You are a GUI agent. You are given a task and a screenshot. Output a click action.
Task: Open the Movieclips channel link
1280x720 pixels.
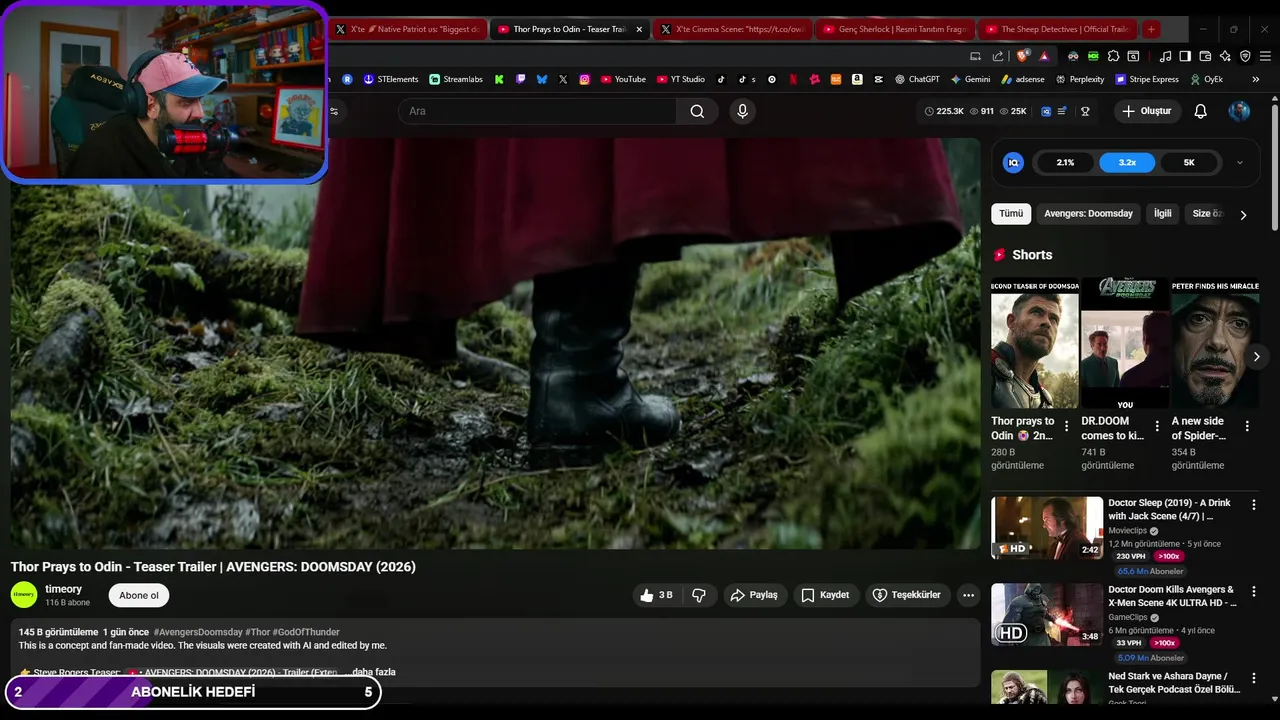tap(1127, 531)
